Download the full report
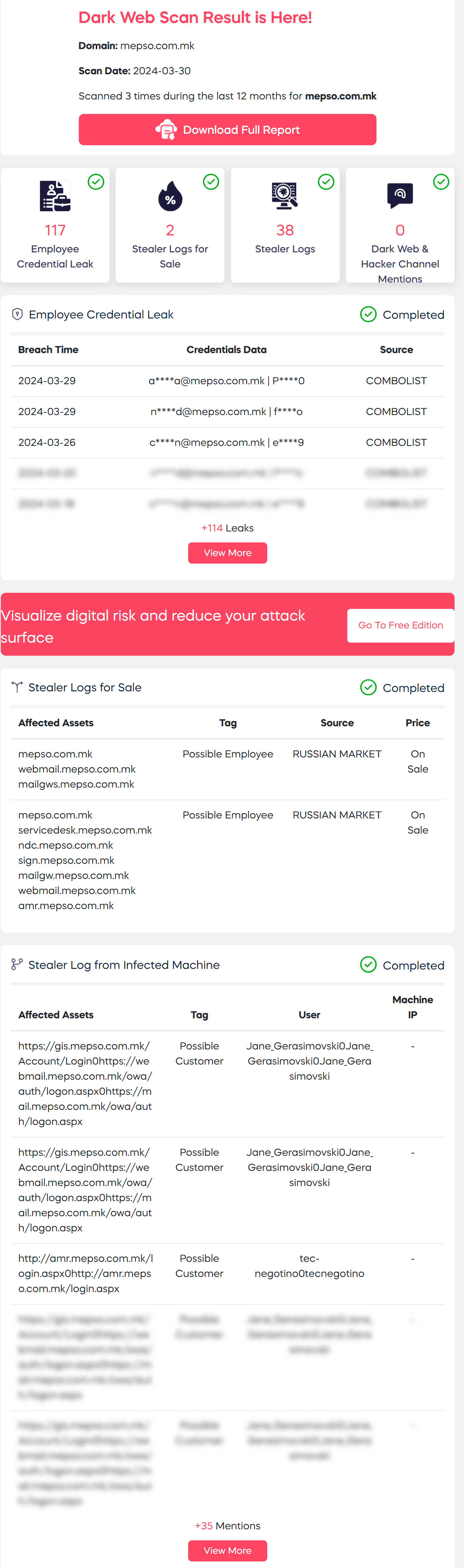The width and height of the screenshot is (464, 1568). [x=227, y=130]
